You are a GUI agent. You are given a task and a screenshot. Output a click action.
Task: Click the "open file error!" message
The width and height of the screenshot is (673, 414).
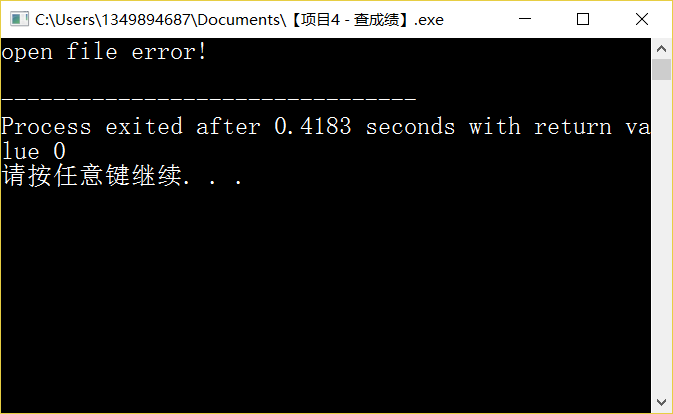pyautogui.click(x=104, y=52)
